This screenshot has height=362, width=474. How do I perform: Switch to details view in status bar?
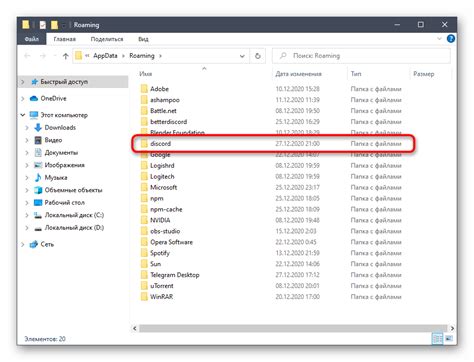pyautogui.click(x=437, y=339)
